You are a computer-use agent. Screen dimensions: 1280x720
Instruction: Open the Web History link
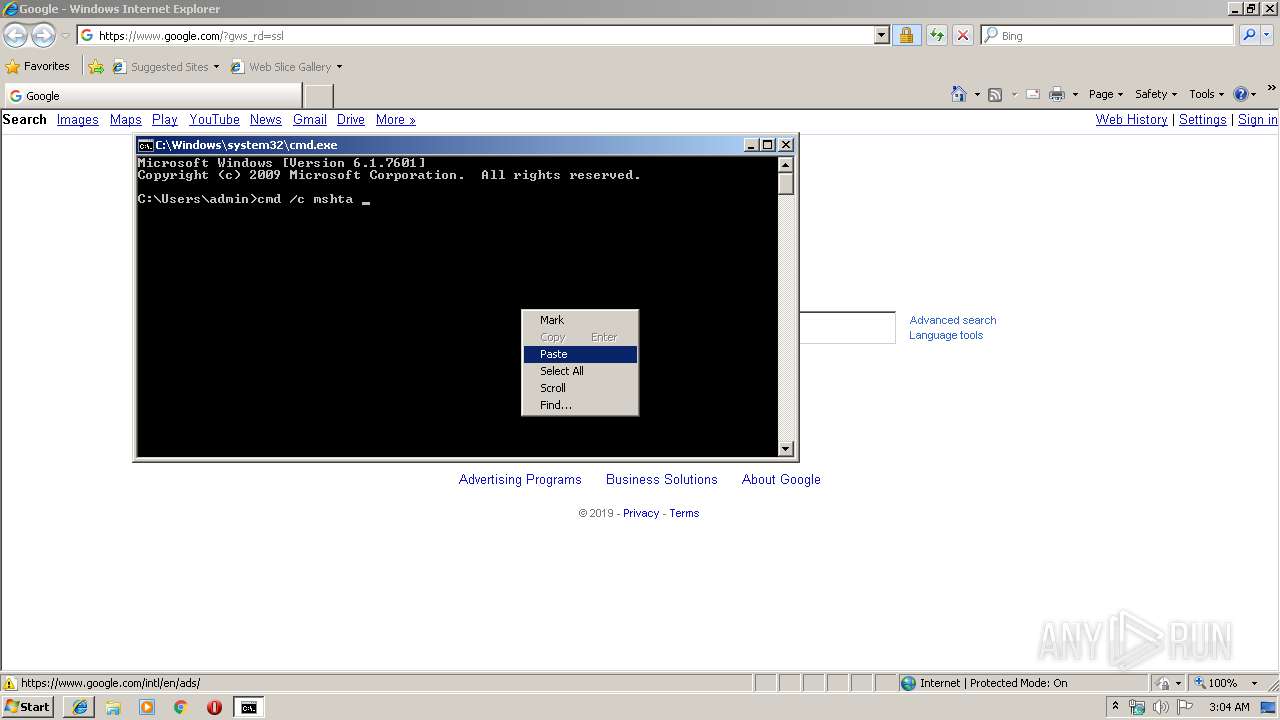click(1131, 119)
